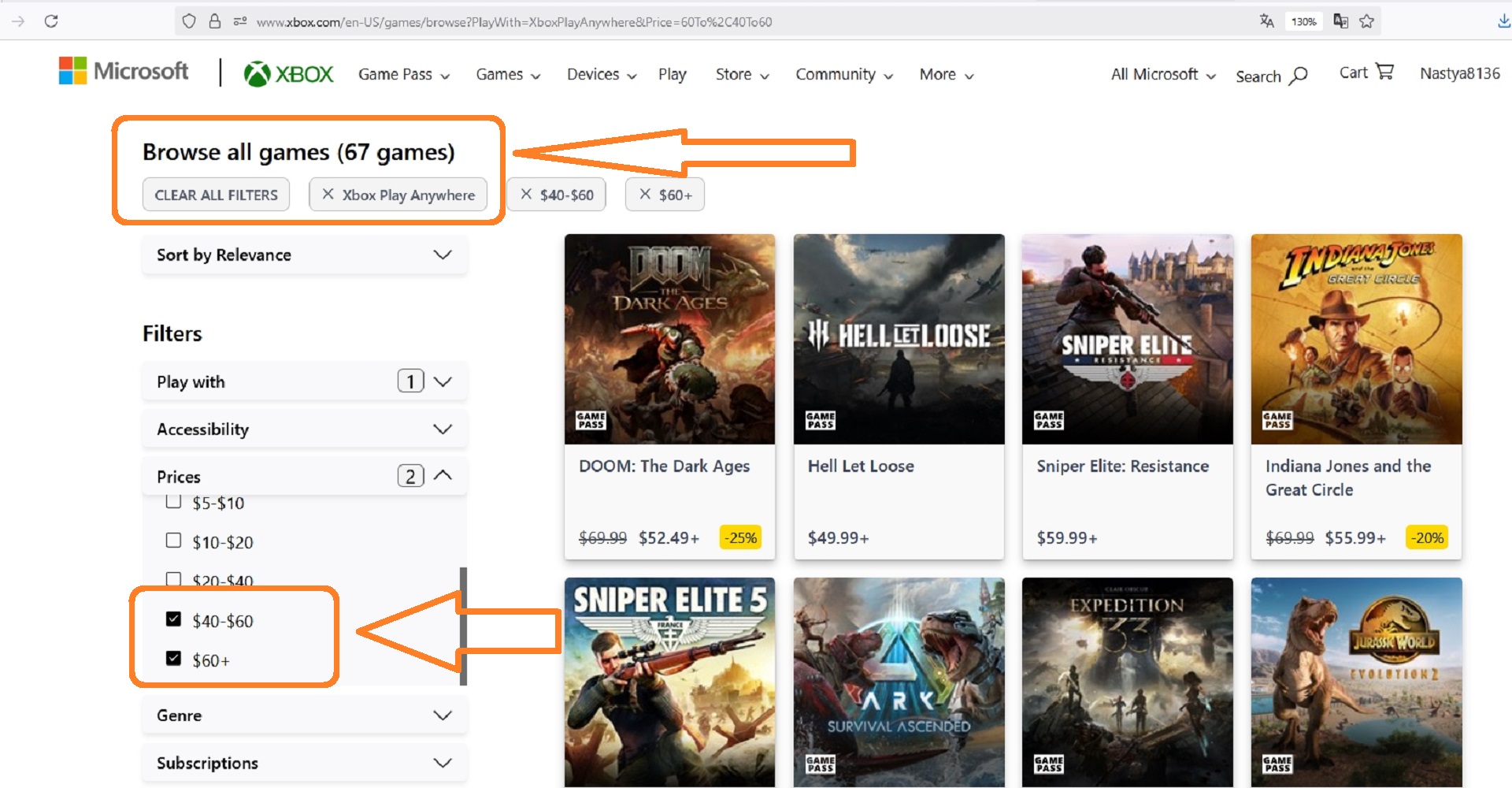Click the Prices filter list scrollbar
The width and height of the screenshot is (1512, 788).
(464, 626)
